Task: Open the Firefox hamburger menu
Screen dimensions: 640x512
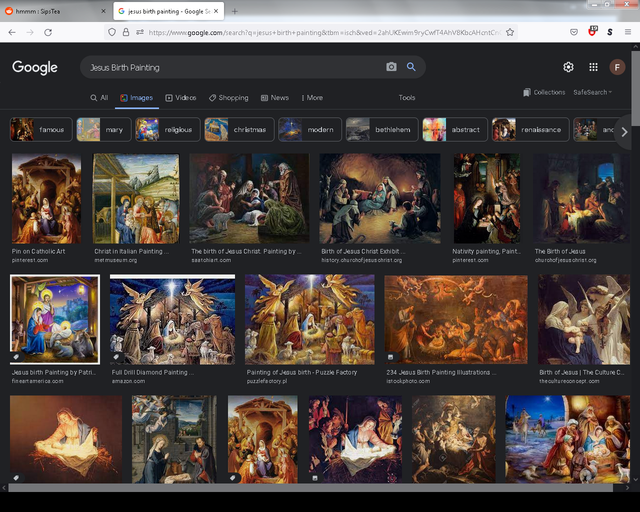Action: point(628,32)
